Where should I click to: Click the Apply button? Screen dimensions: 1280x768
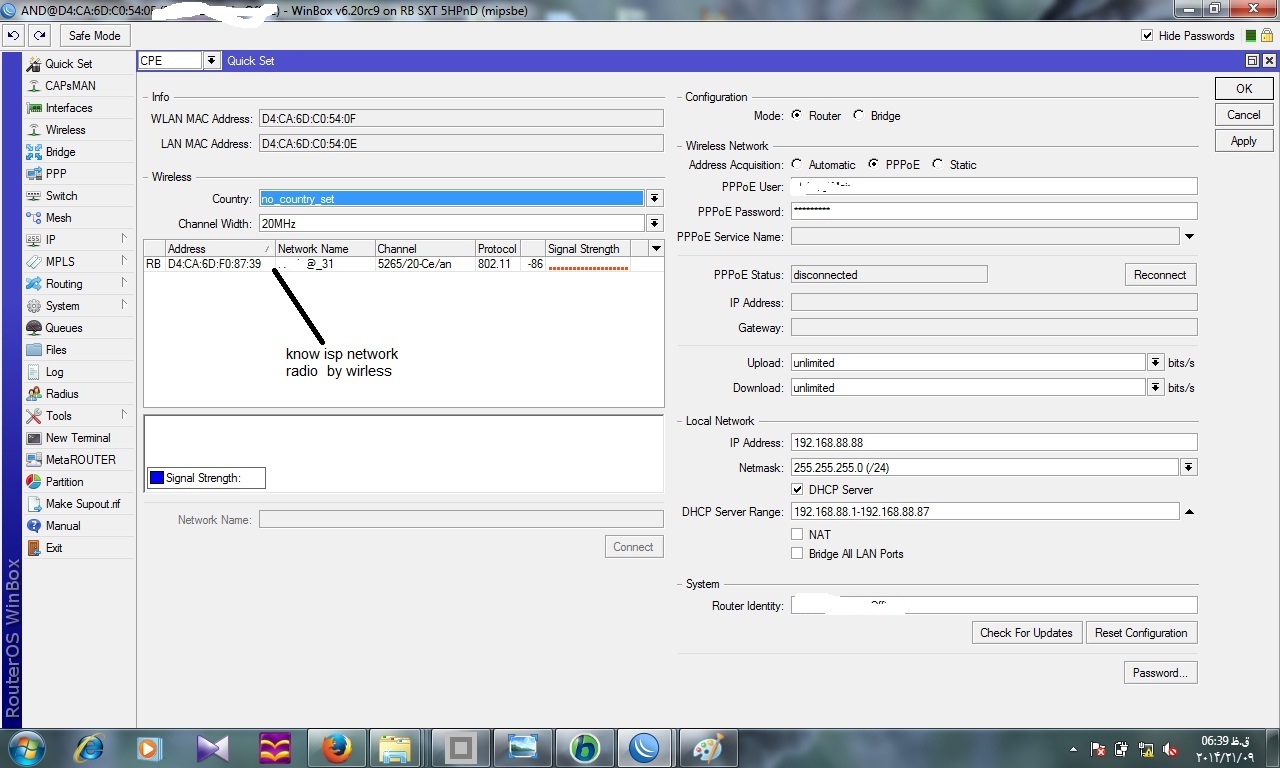pyautogui.click(x=1244, y=141)
